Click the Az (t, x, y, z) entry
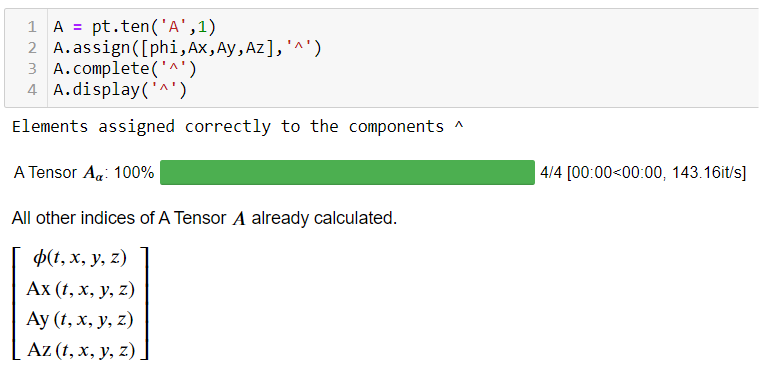The width and height of the screenshot is (759, 375). 80,350
